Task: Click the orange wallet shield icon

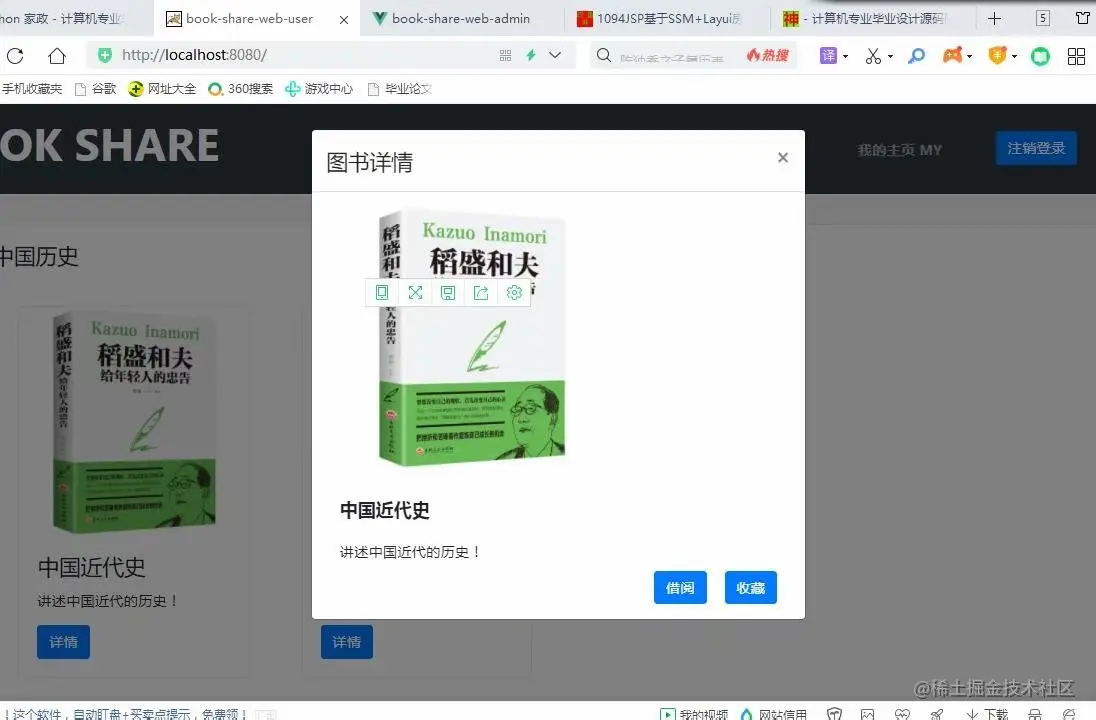Action: coord(997,55)
